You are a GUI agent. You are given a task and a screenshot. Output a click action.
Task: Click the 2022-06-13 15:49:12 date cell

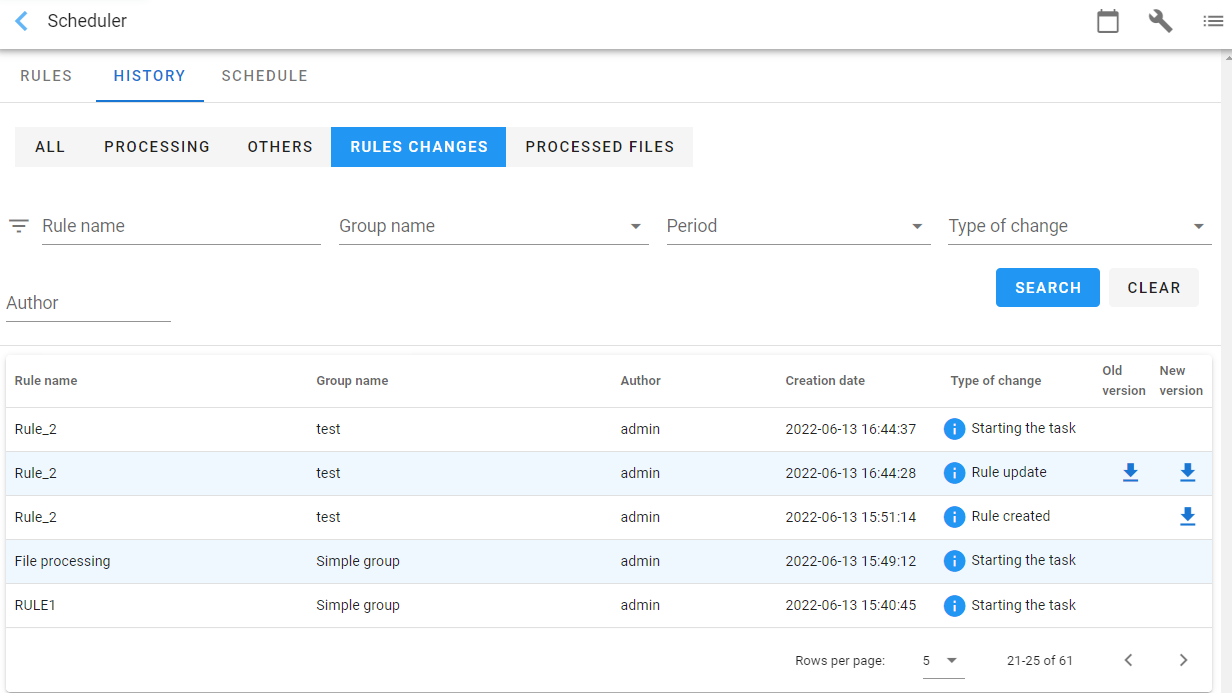click(x=851, y=561)
